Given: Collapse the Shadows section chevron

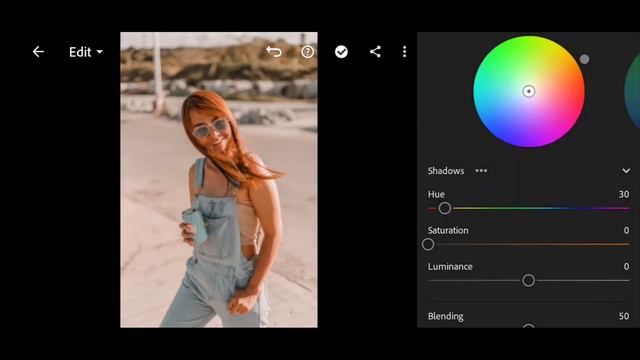Looking at the screenshot, I should [x=626, y=171].
